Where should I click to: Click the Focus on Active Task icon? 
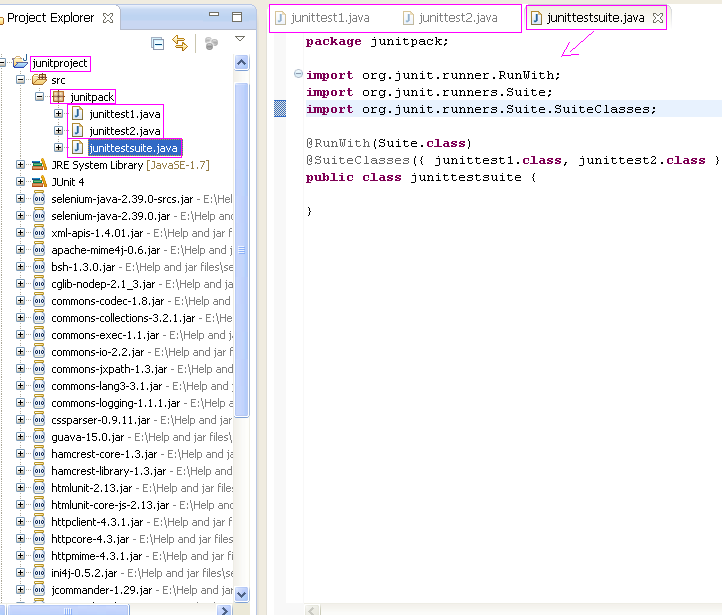tap(211, 44)
